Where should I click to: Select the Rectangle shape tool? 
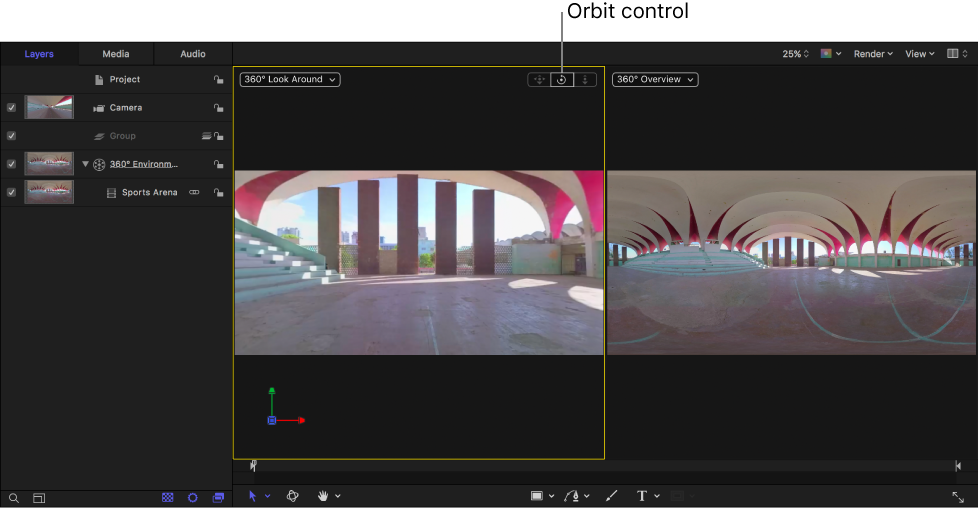(536, 496)
